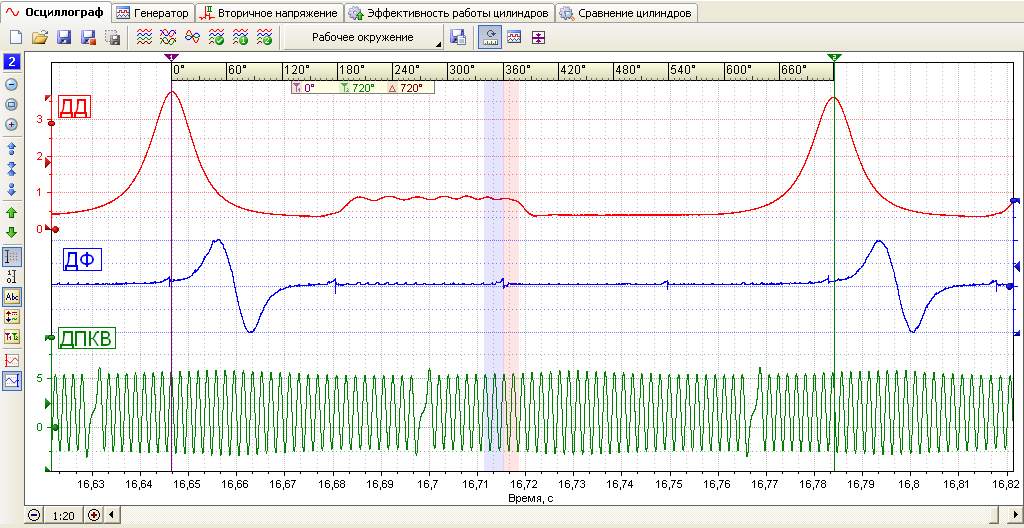Image resolution: width=1024 pixels, height=528 pixels.
Task: Toggle channel labels with the Abc button
Action: click(x=12, y=297)
